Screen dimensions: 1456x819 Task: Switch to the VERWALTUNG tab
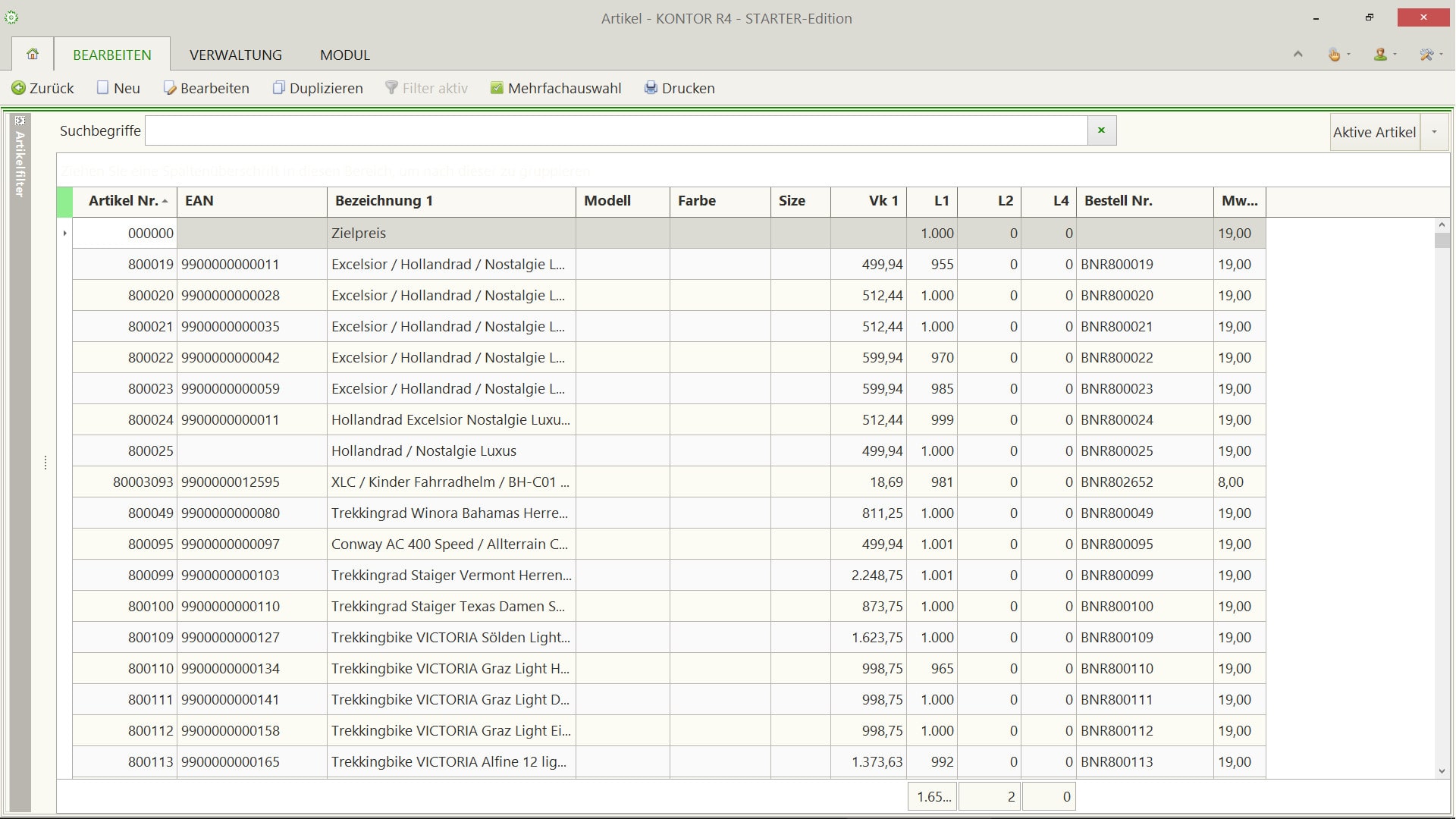[x=235, y=55]
